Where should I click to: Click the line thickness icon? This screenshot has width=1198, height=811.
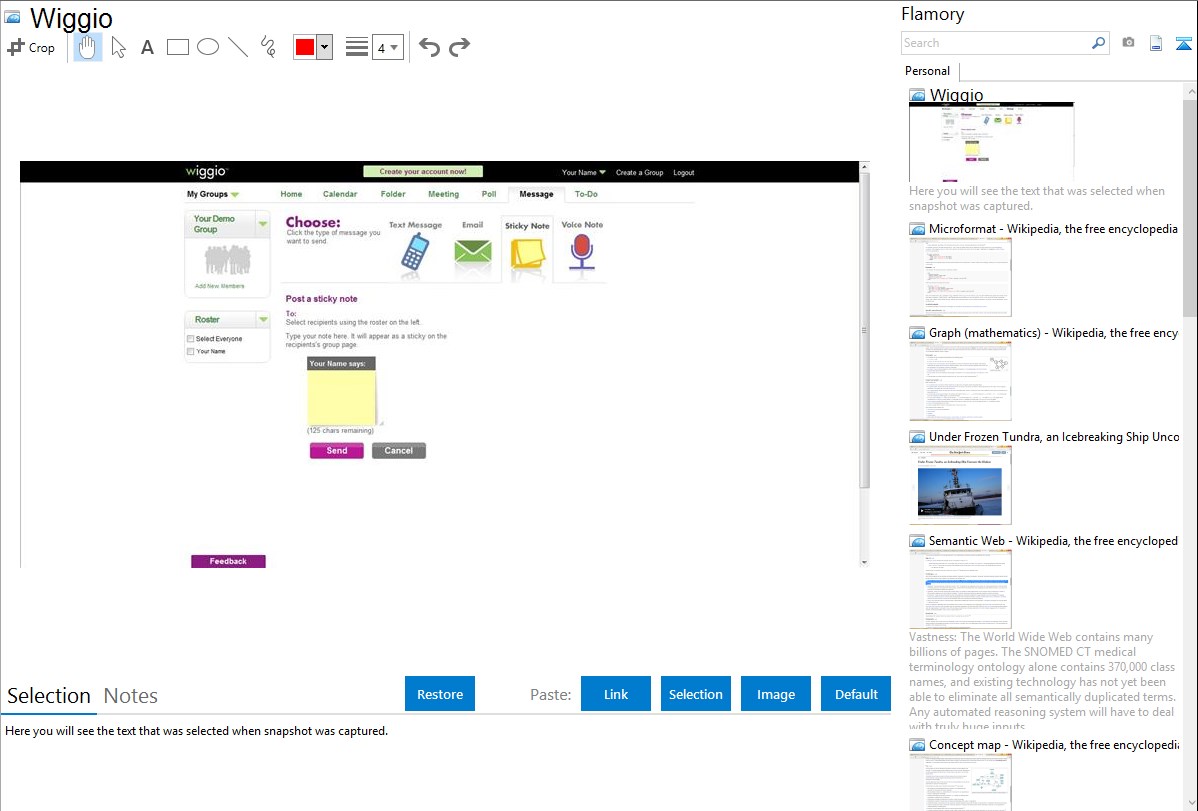click(x=357, y=47)
